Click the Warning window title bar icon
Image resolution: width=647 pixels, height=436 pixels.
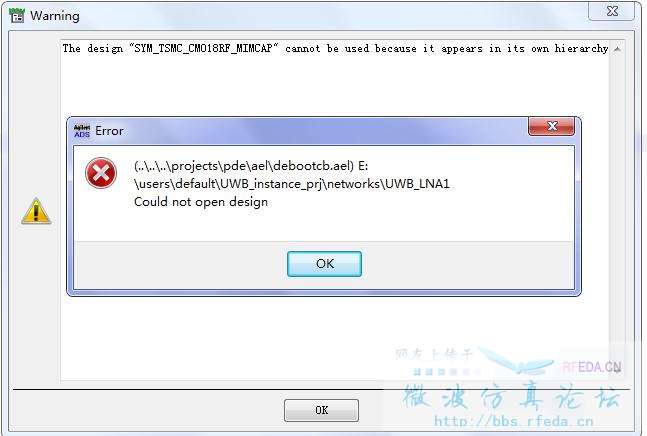pos(17,16)
